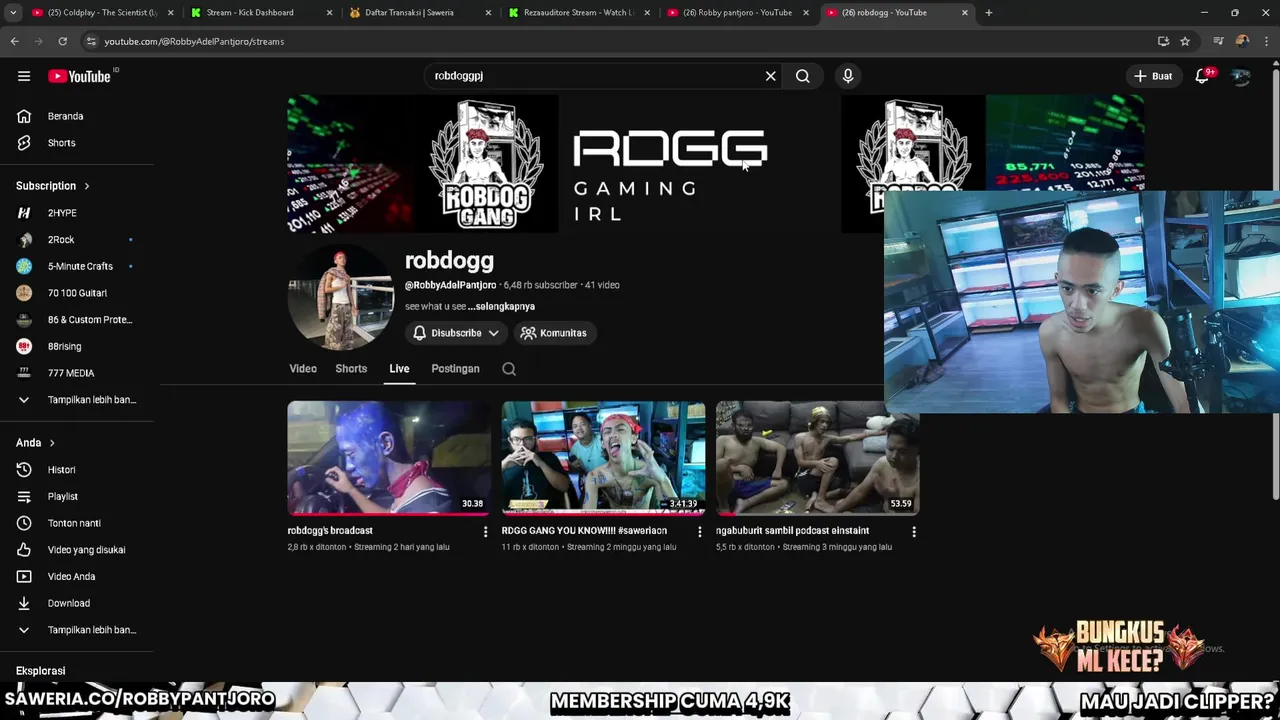Go back with the browser back arrow
1280x720 pixels.
coord(14,41)
